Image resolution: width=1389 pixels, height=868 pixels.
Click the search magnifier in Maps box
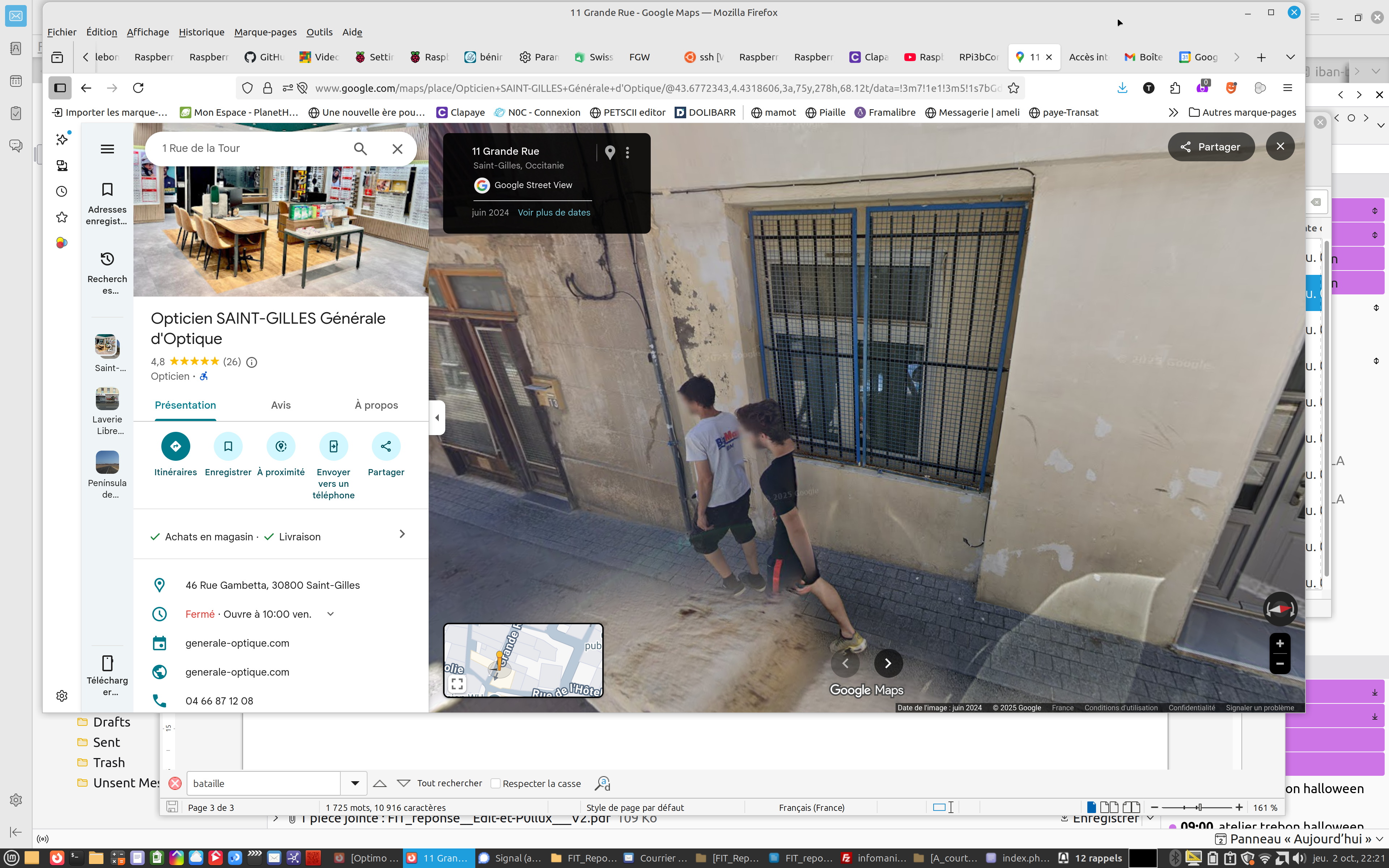360,149
